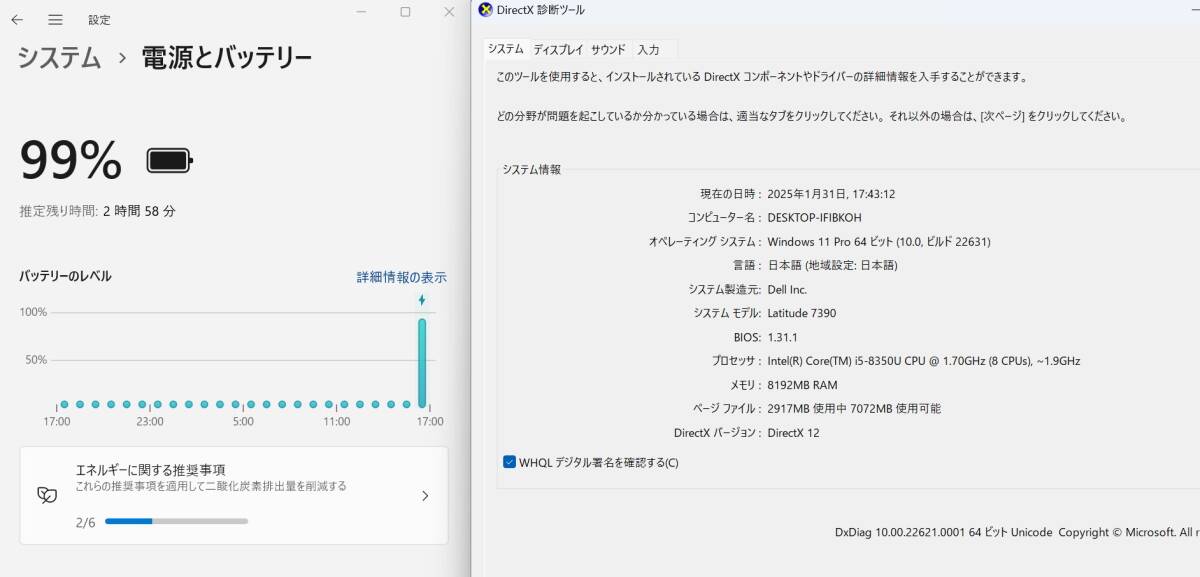This screenshot has width=1200, height=577.
Task: Click the manufacturer value Dell Inc.
Action: 787,289
